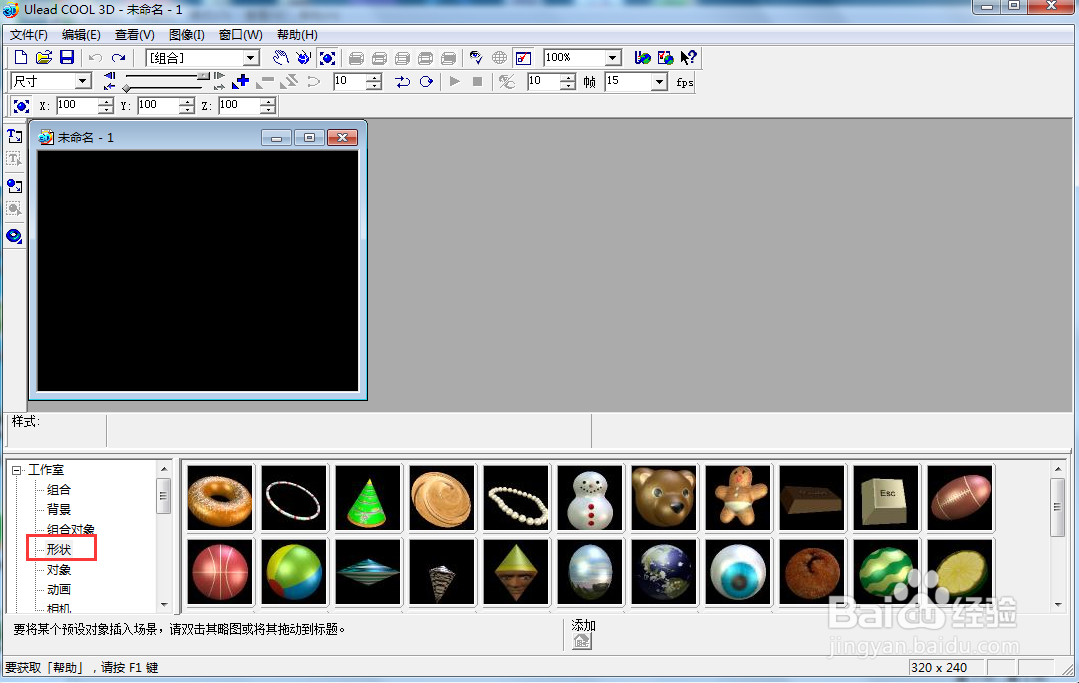Open the 15 fps frame rate dropdown
Image resolution: width=1079 pixels, height=683 pixels.
(659, 82)
